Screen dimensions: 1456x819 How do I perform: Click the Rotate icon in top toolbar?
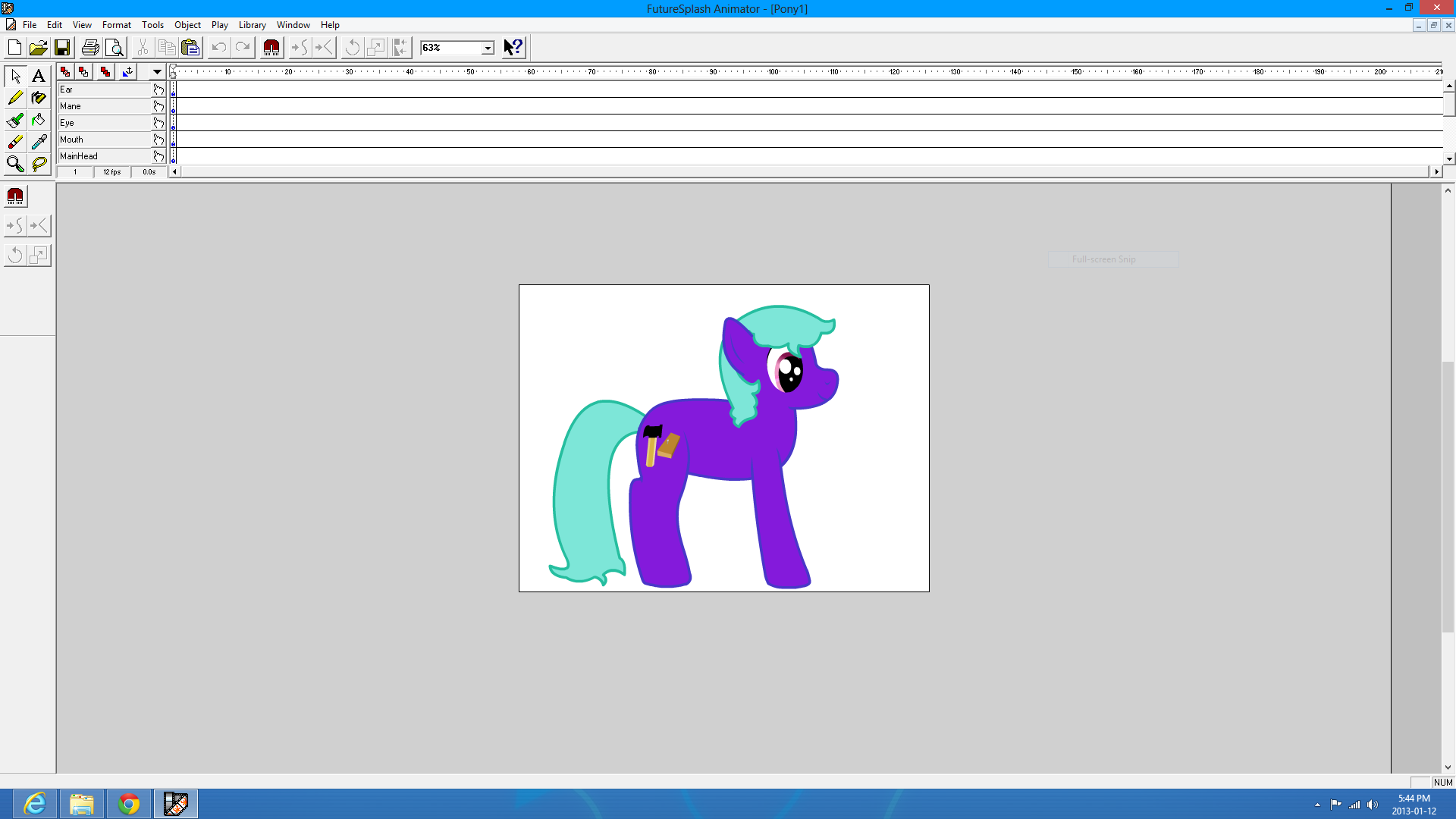353,48
